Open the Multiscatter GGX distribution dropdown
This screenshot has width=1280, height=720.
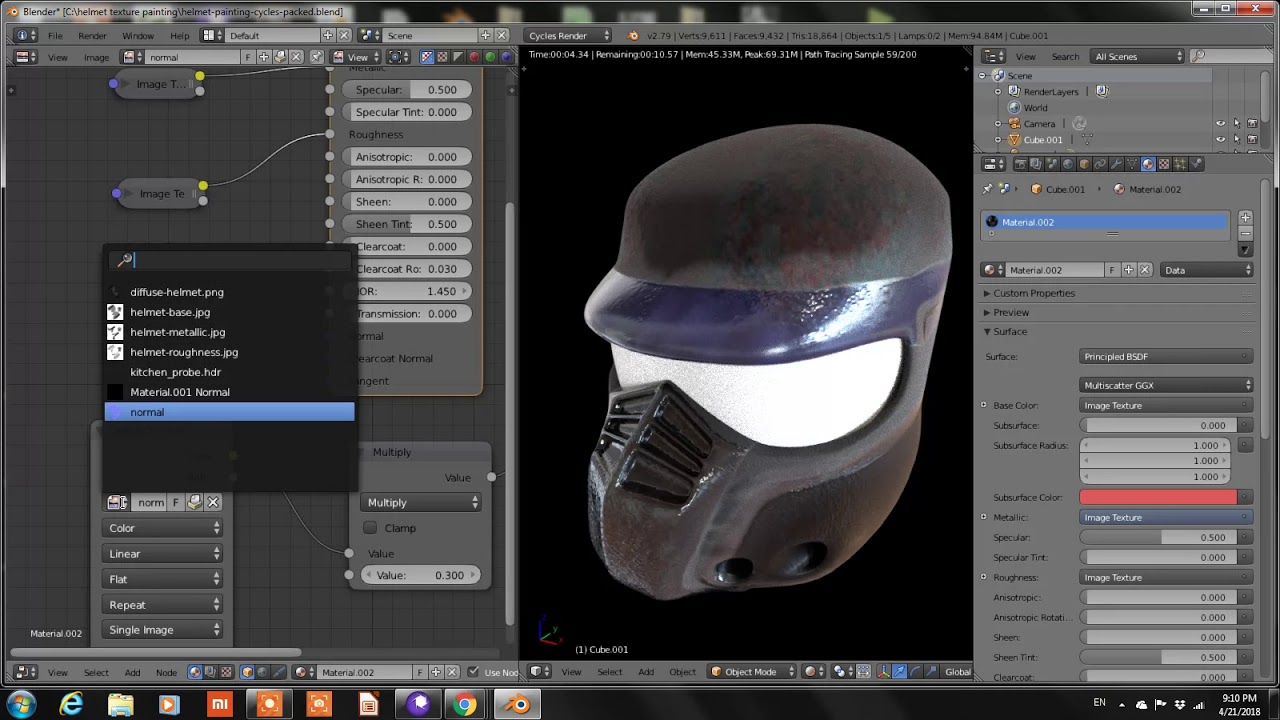pos(1167,385)
